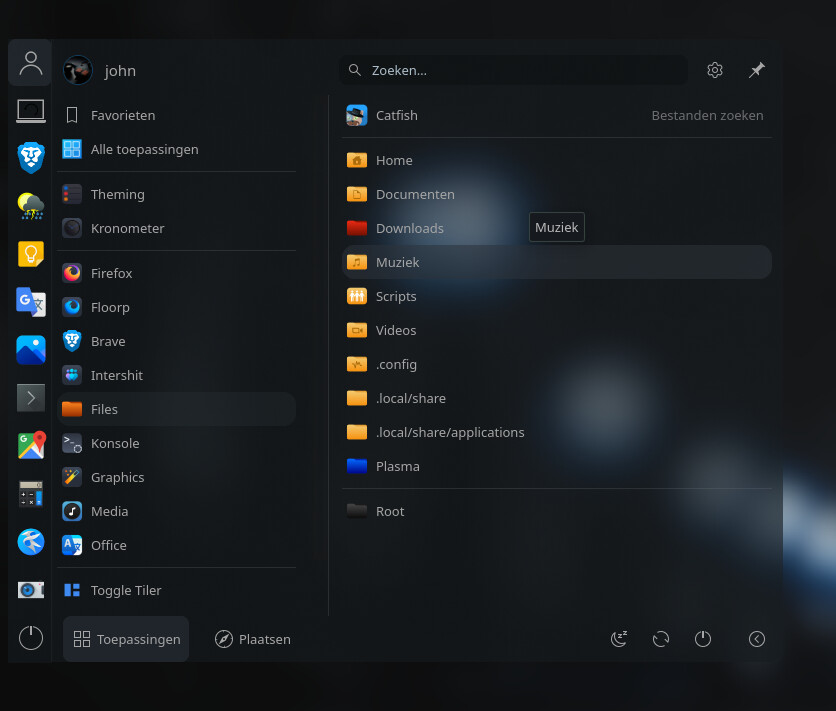Select the Firefox entry
The height and width of the screenshot is (711, 836).
click(176, 273)
